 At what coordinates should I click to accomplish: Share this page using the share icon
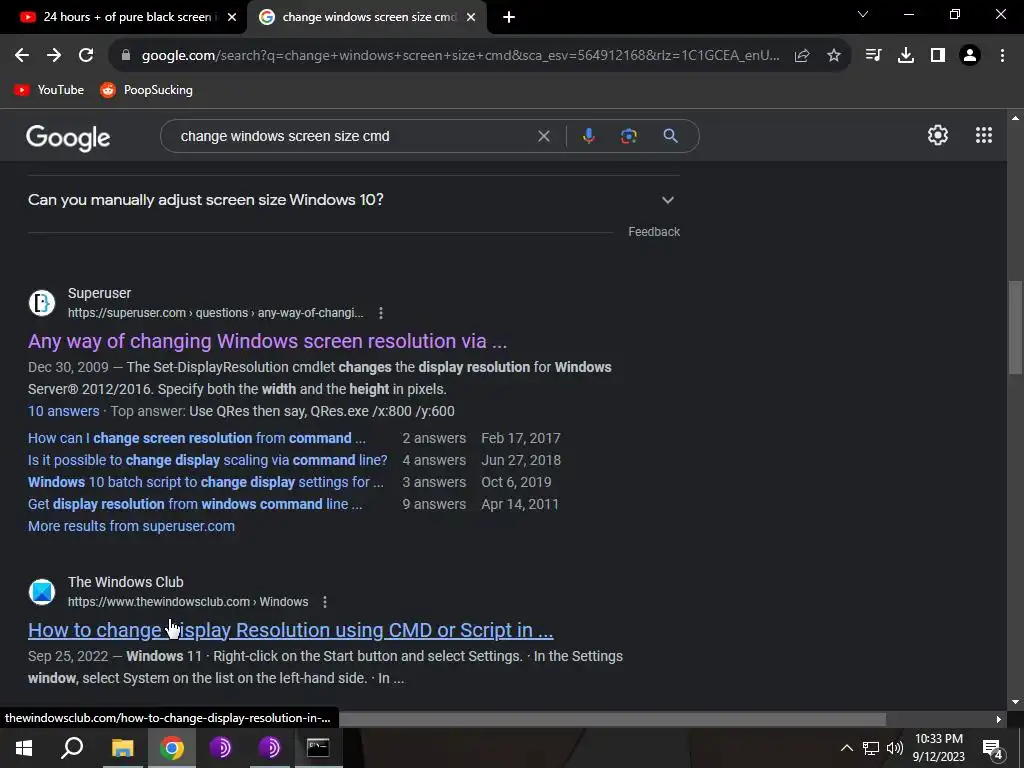pos(802,56)
